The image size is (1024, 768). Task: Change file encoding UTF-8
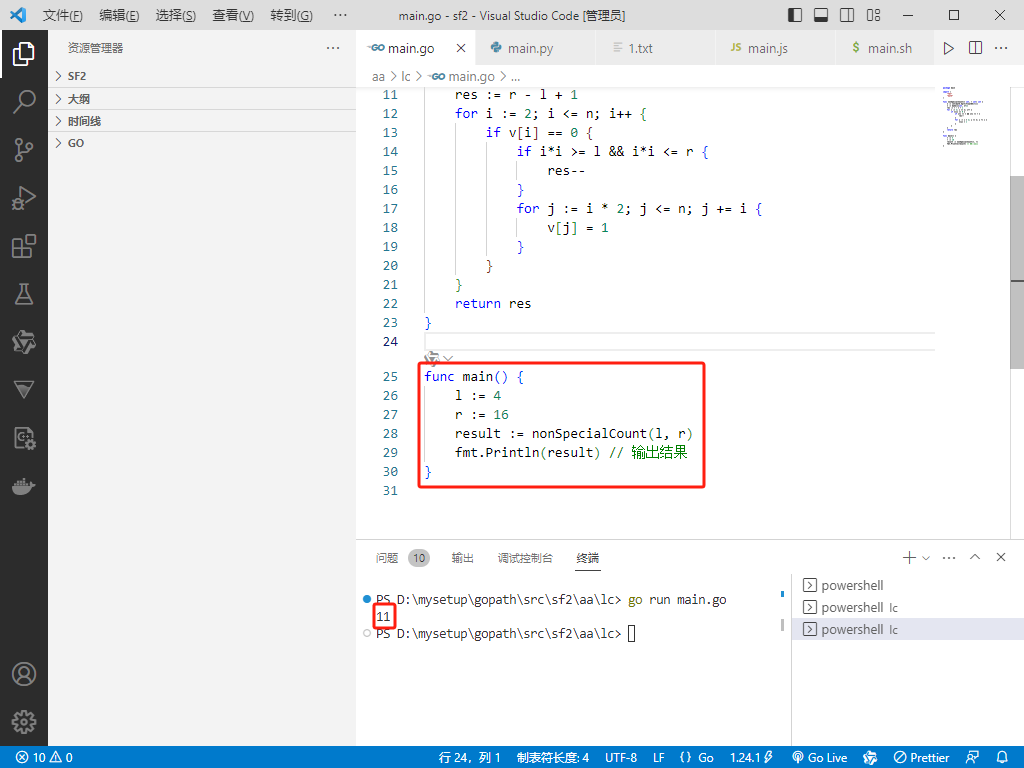tap(621, 758)
